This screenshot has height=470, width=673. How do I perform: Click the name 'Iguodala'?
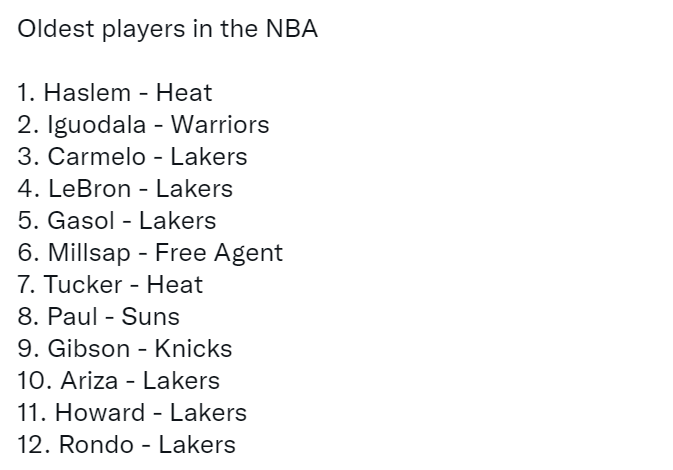pyautogui.click(x=97, y=125)
